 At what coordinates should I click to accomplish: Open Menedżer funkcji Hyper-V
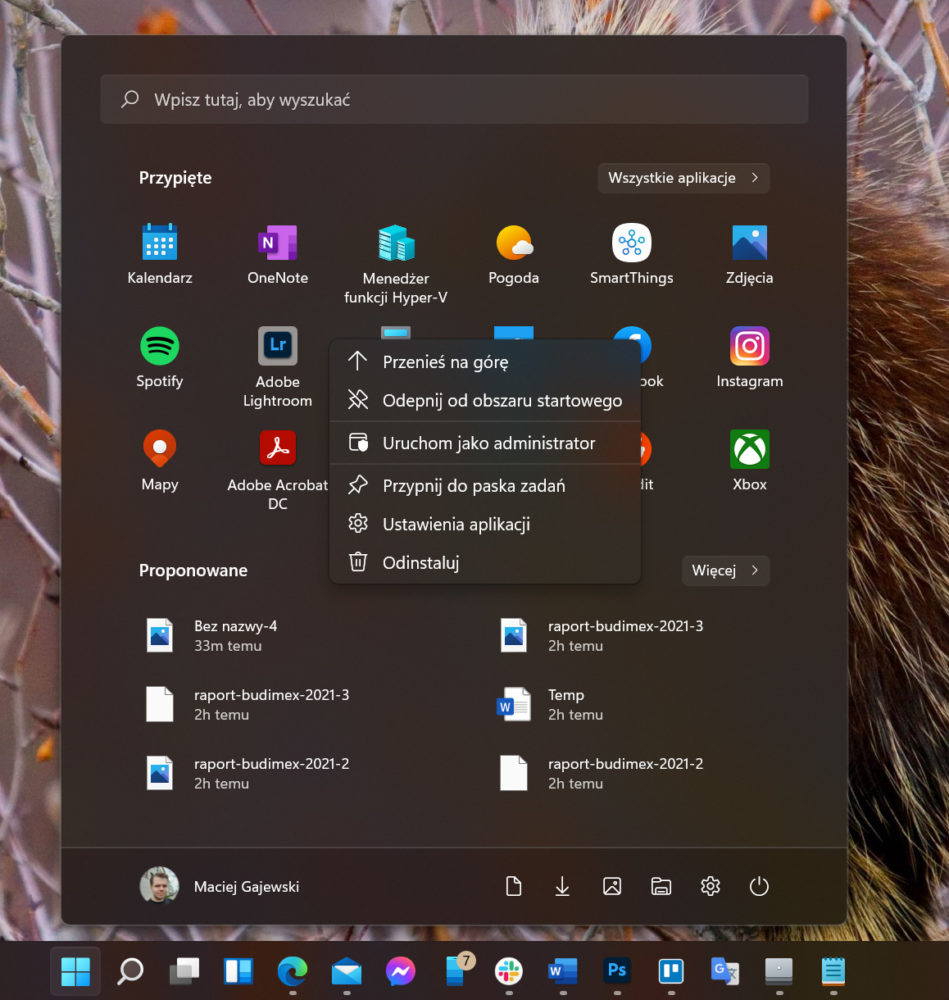pyautogui.click(x=395, y=263)
